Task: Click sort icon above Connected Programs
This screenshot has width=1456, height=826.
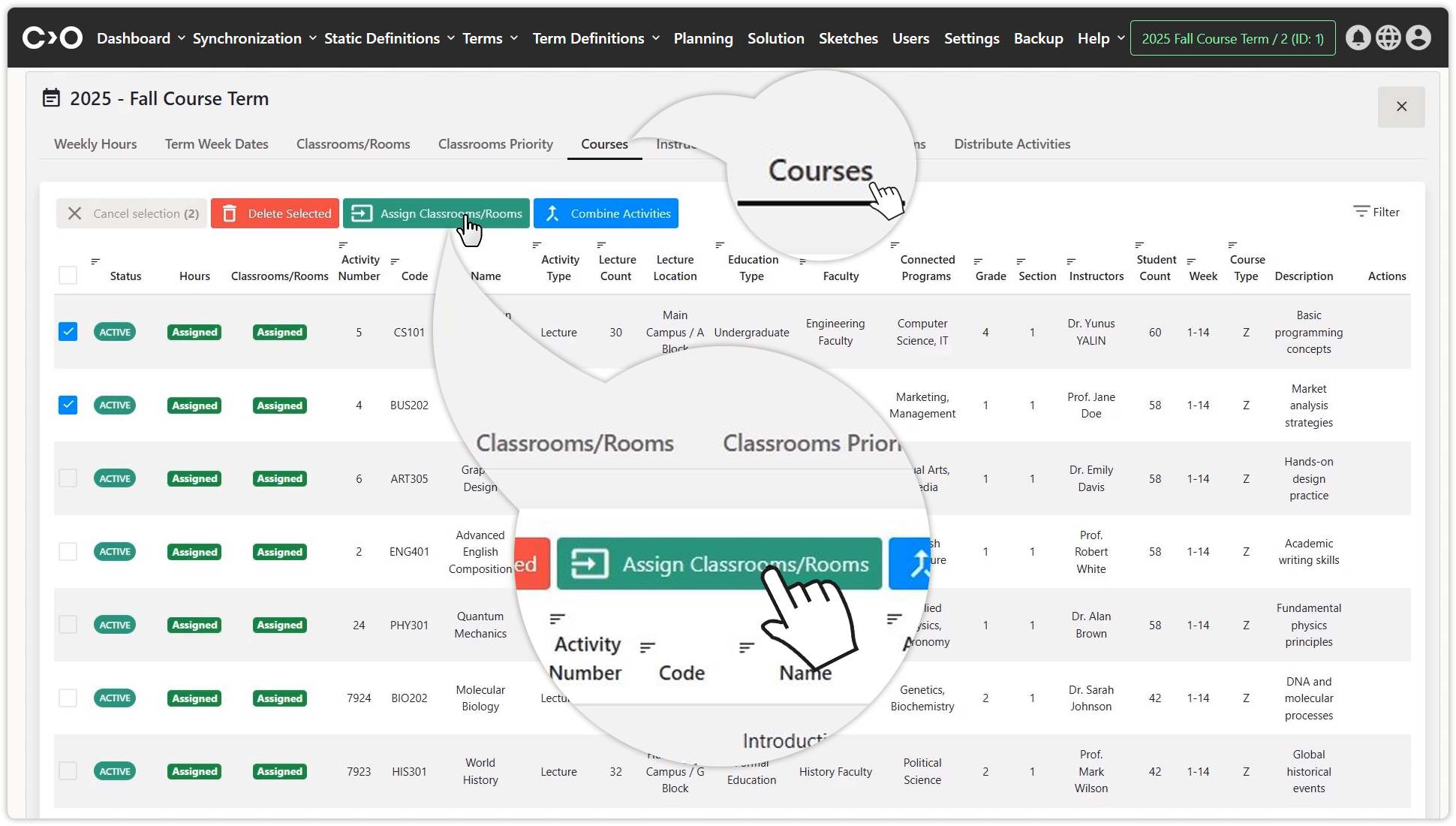Action: coord(895,245)
